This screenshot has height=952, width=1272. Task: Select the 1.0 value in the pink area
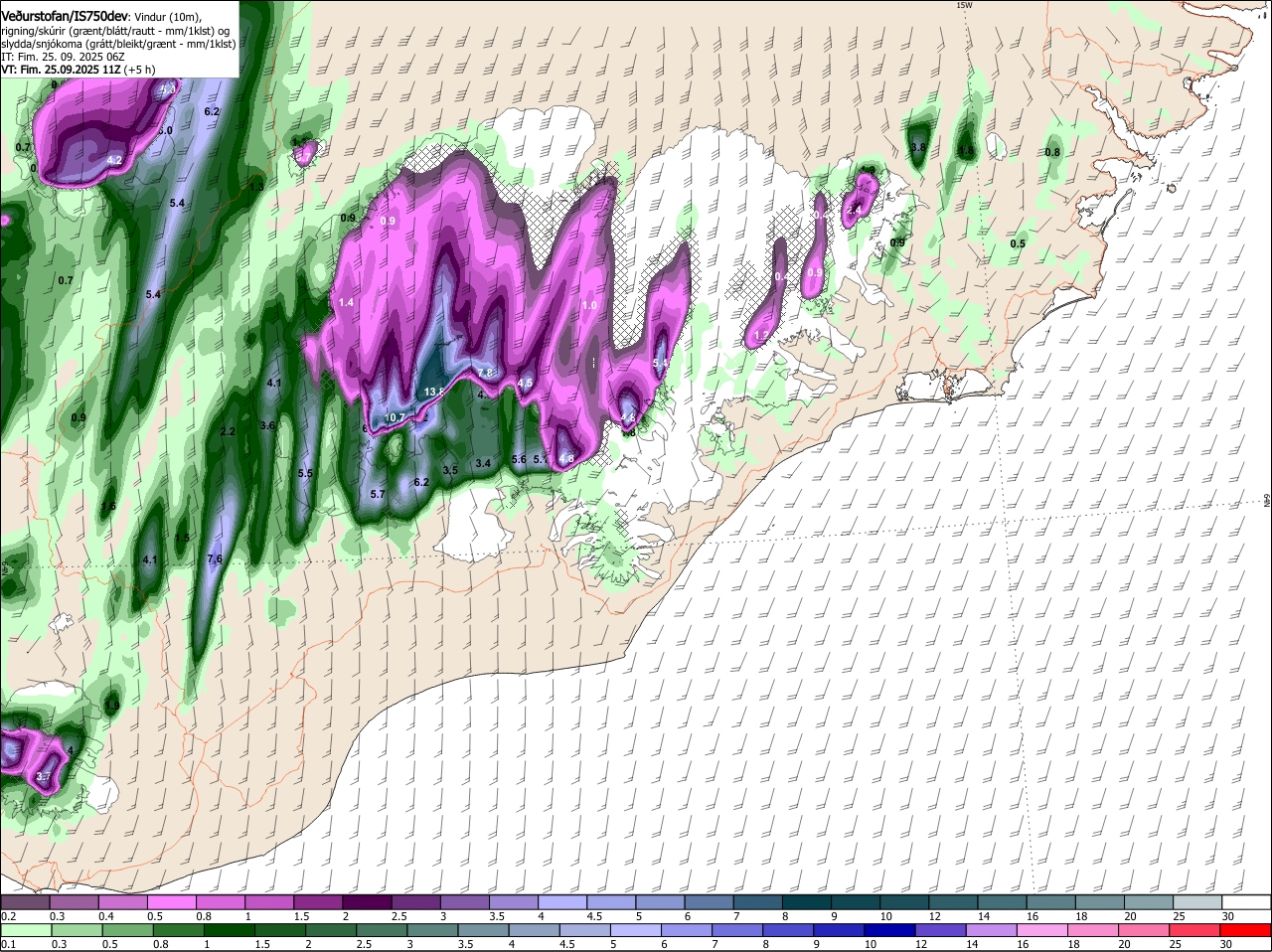coord(588,306)
